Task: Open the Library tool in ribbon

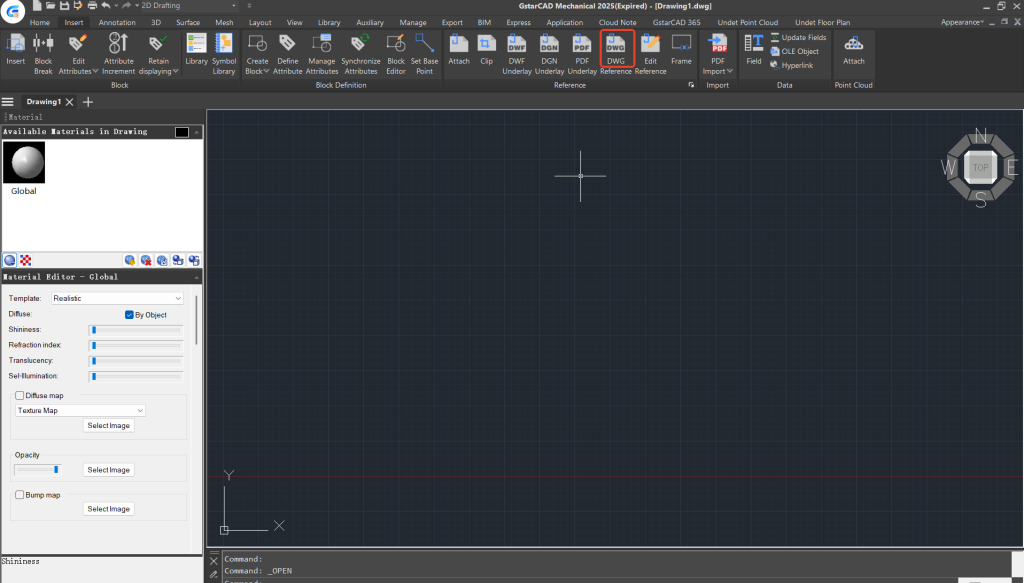Action: [x=196, y=50]
